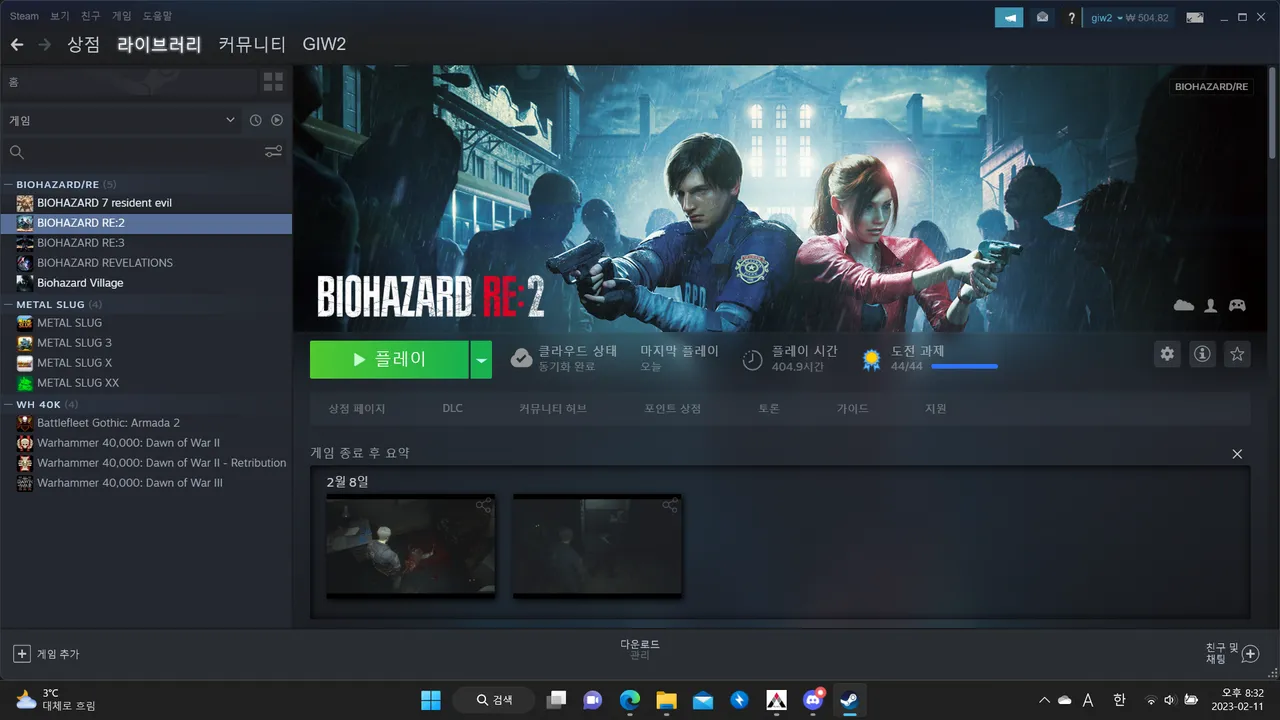
Task: Click the friends chat plus icon
Action: [1250, 654]
